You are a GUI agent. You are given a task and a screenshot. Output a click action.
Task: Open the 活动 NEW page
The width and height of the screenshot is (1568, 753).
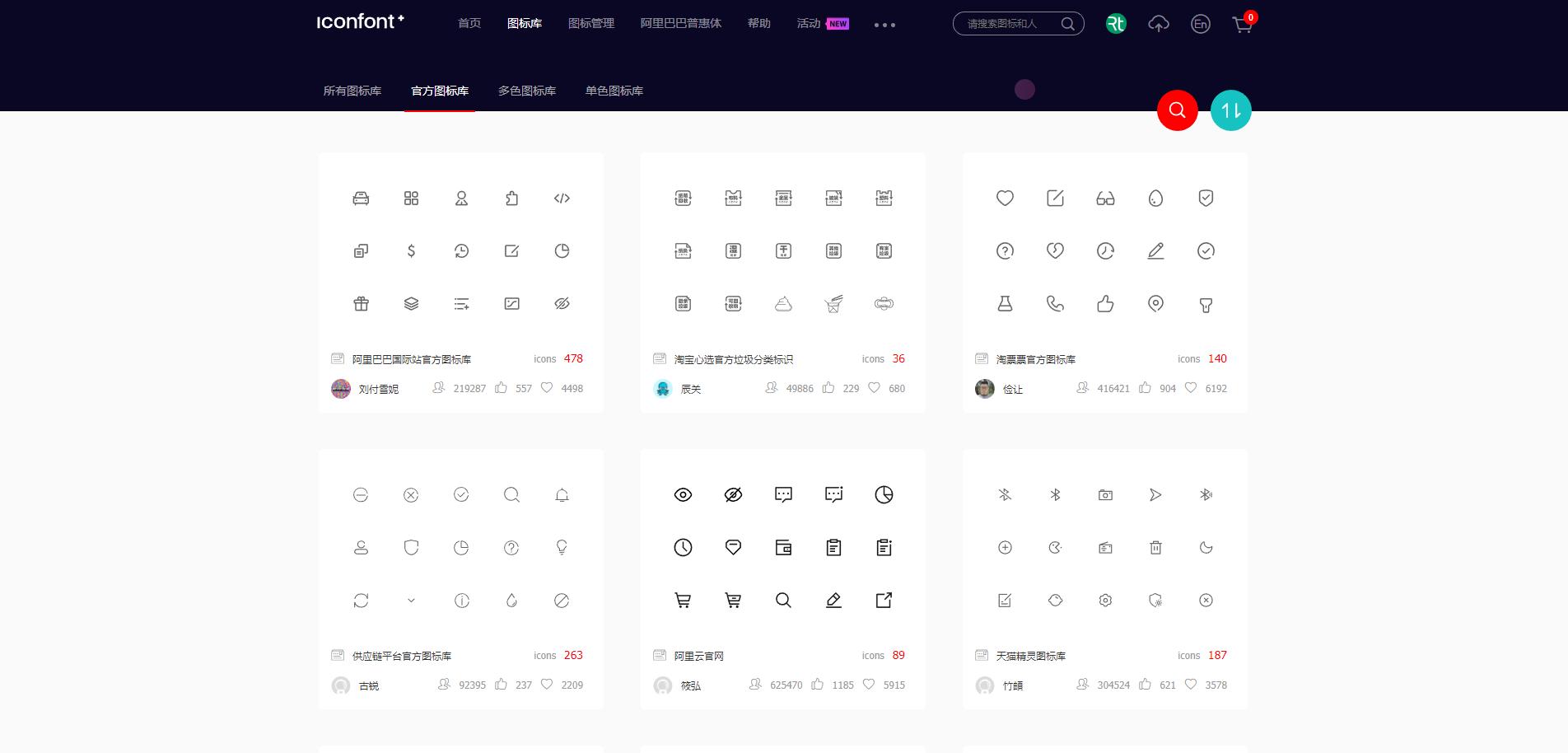pyautogui.click(x=810, y=24)
